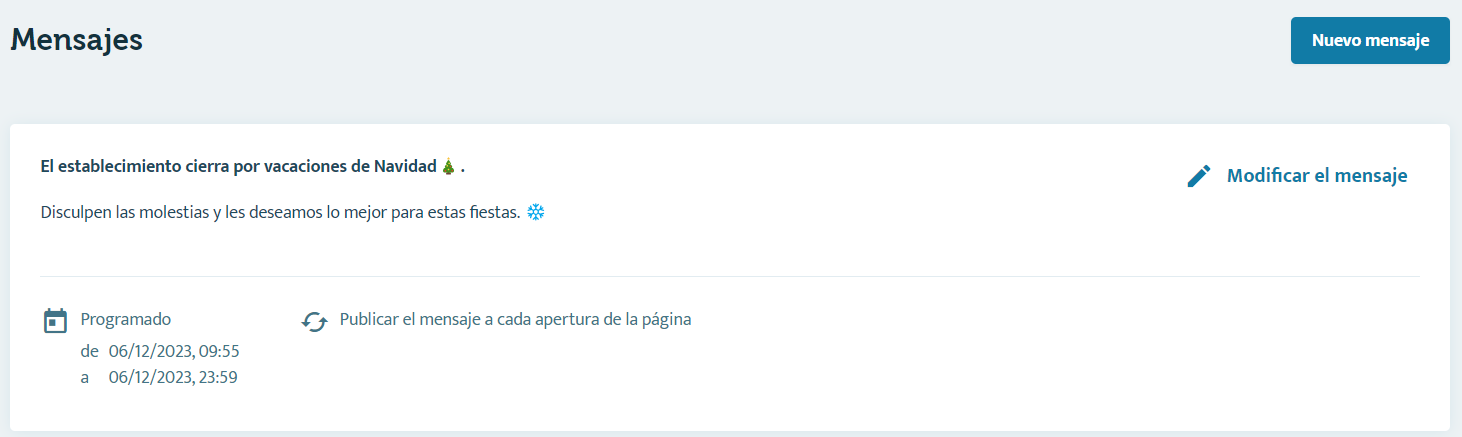Click the Programado label

click(125, 319)
